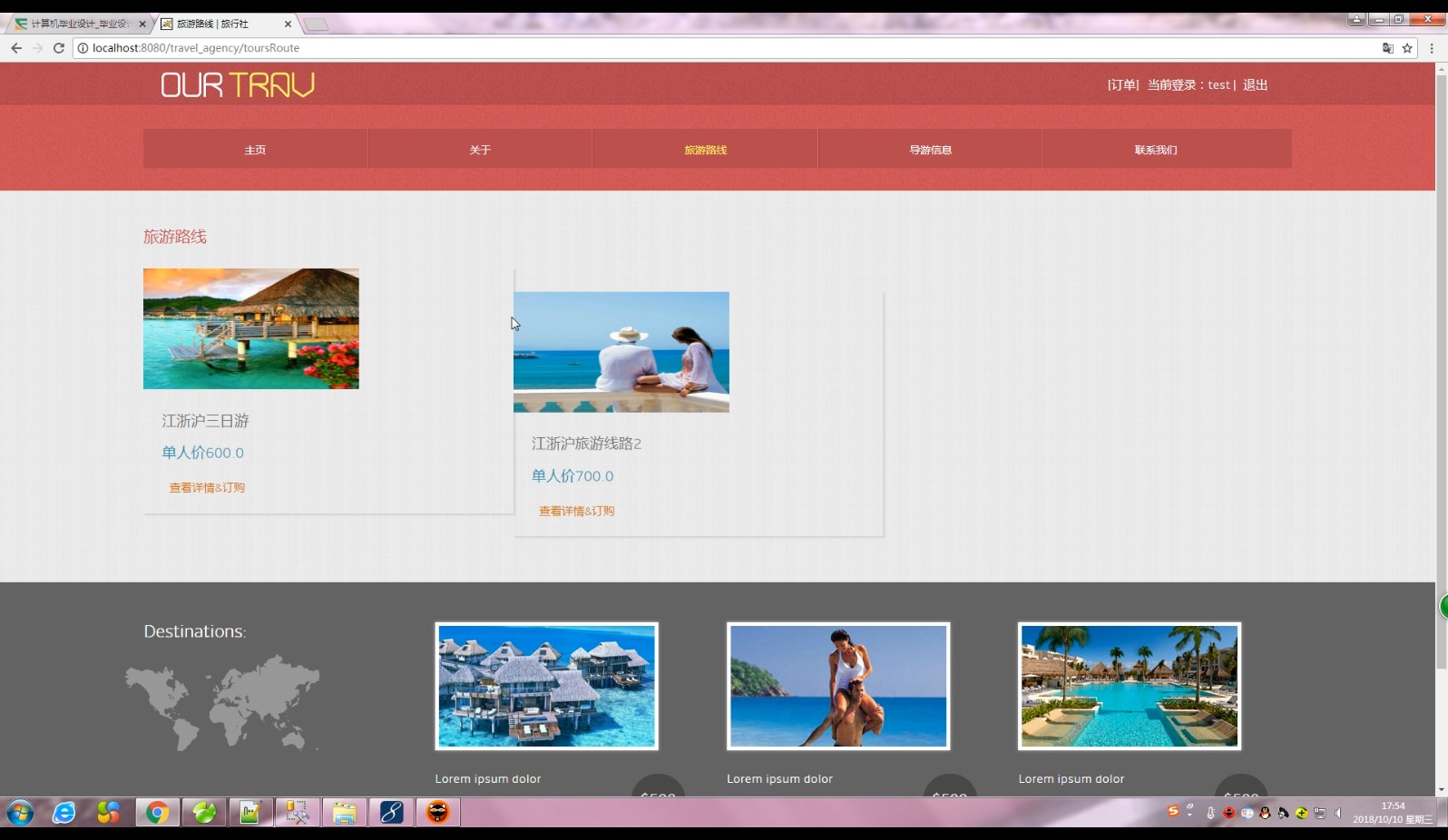Screen dimensions: 1448x840
Task: Click the price text 单人价600.0
Action: click(202, 453)
